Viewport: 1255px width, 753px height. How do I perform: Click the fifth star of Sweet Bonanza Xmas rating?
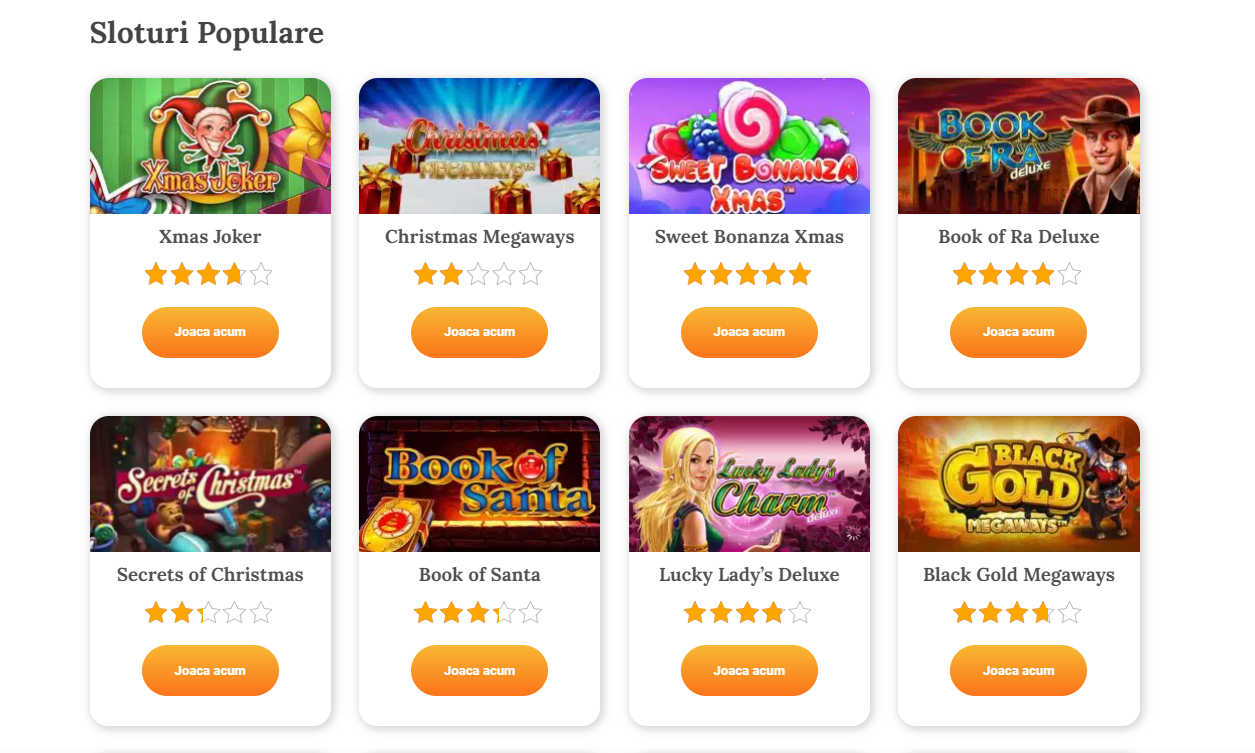pos(800,274)
